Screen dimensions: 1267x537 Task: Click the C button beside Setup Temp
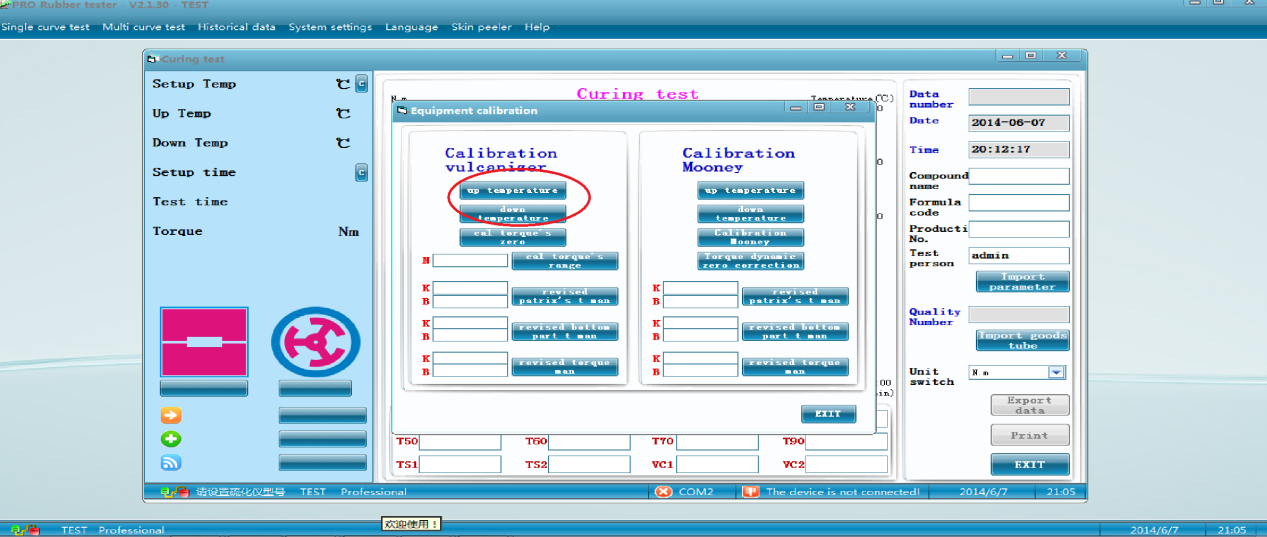362,85
